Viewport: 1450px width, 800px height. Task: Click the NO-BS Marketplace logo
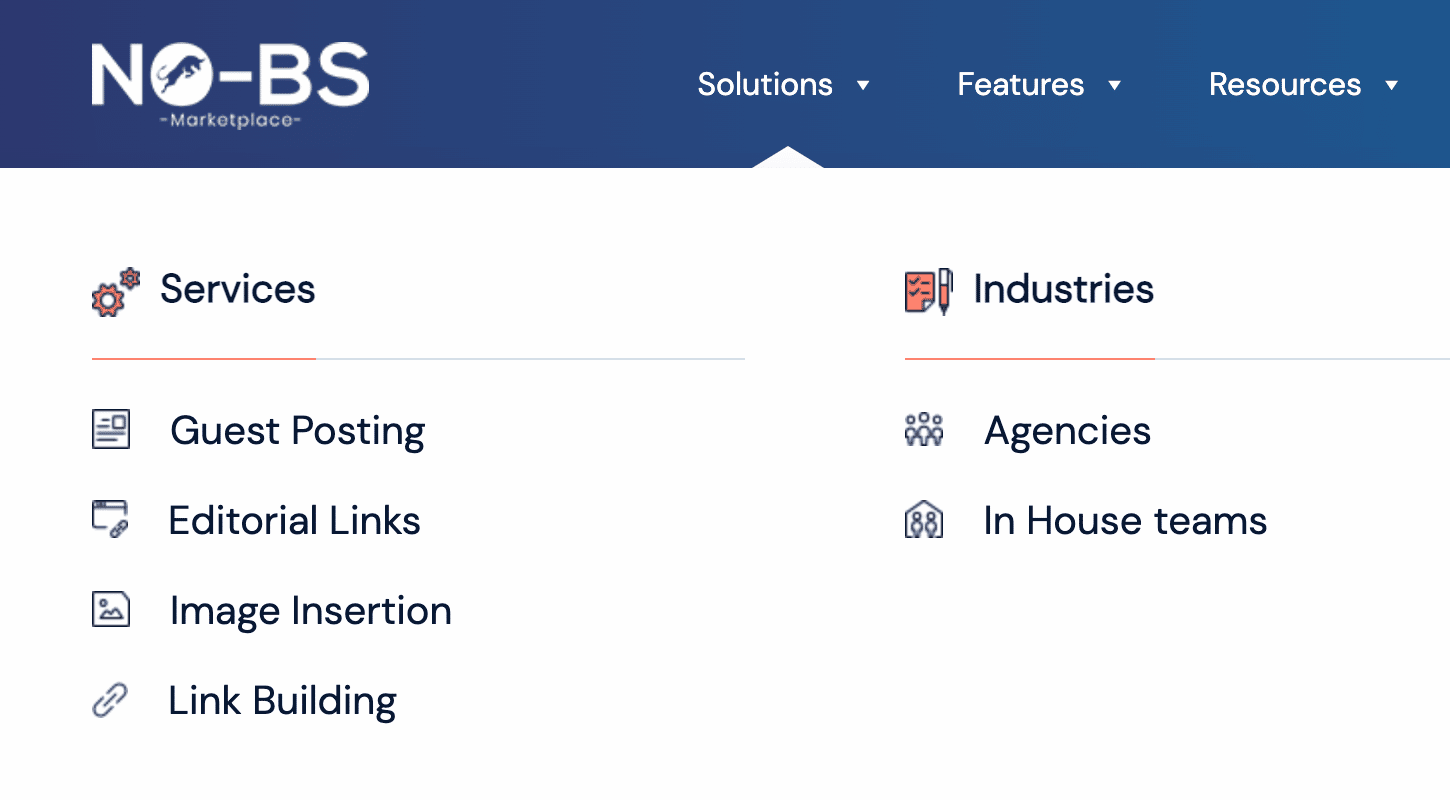click(x=230, y=85)
